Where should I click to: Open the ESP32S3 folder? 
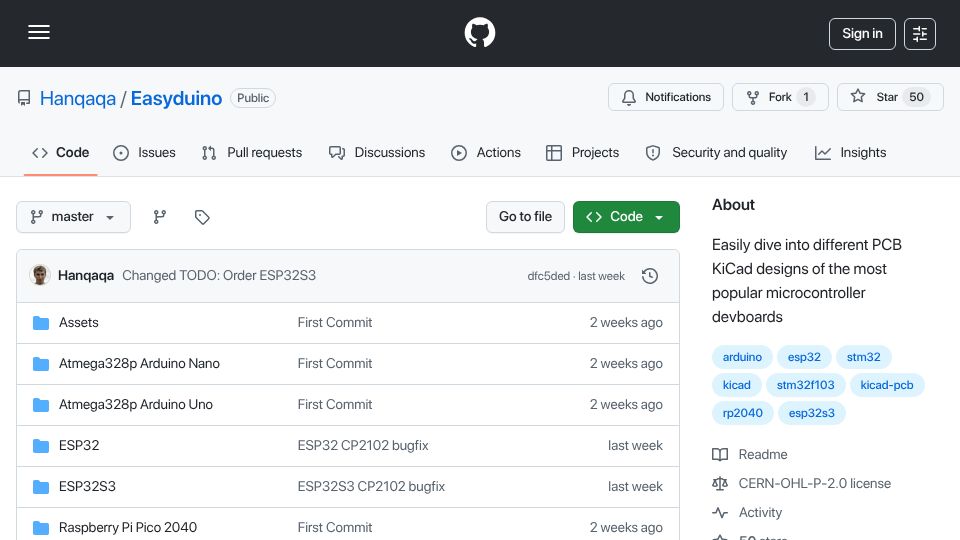coord(87,487)
